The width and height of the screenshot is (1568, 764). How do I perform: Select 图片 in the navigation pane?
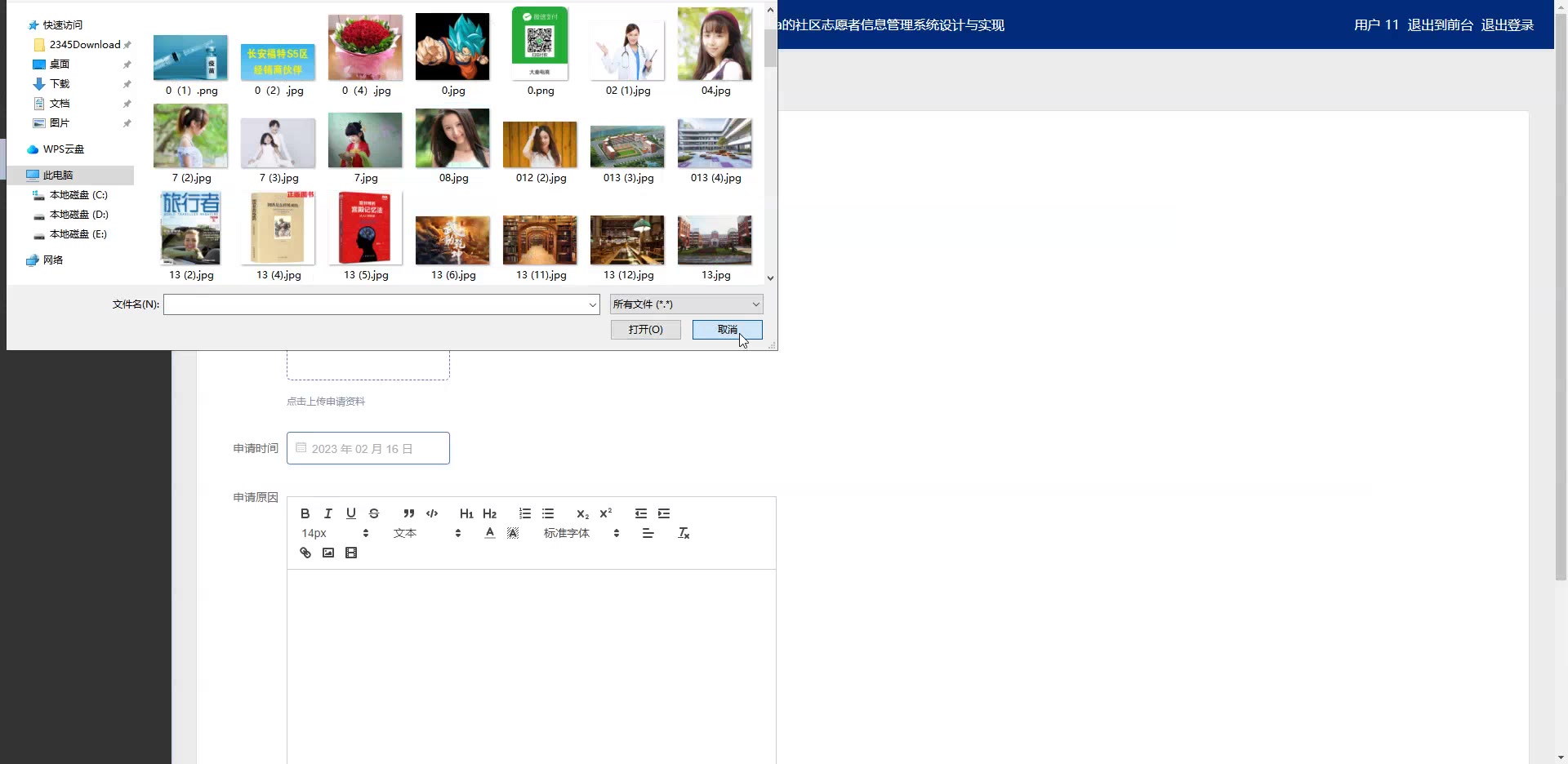click(59, 123)
